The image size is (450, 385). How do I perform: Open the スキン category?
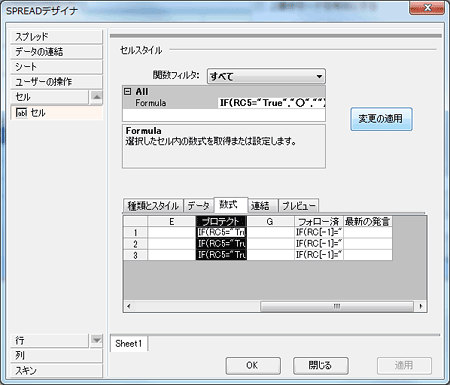coord(56,370)
